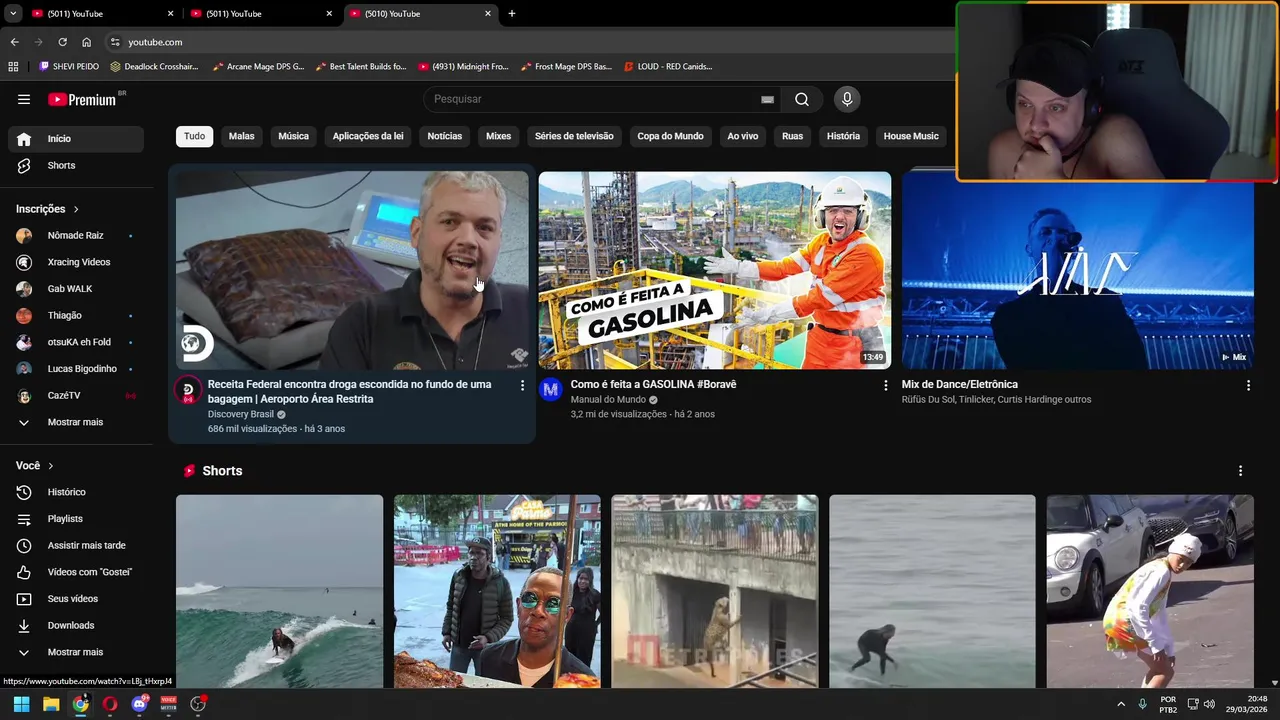Expand the Você section header
Viewport: 1280px width, 720px height.
tap(34, 466)
